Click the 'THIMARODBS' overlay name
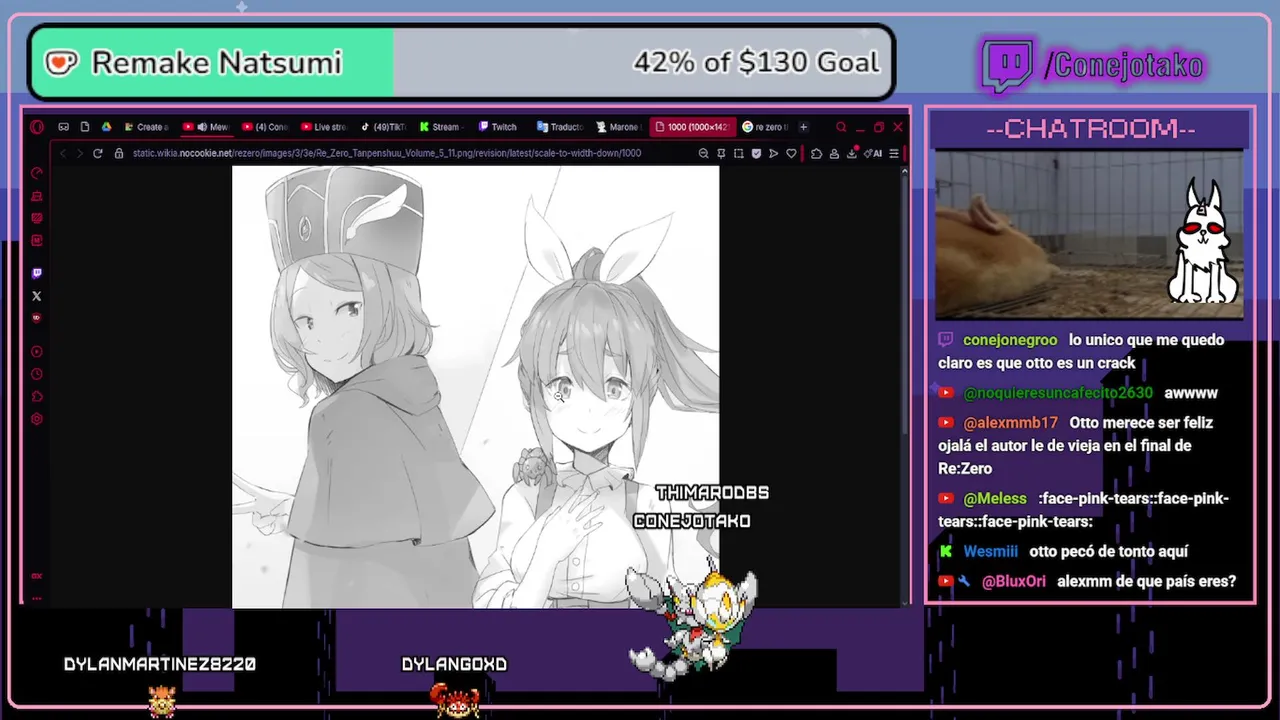 pos(712,493)
